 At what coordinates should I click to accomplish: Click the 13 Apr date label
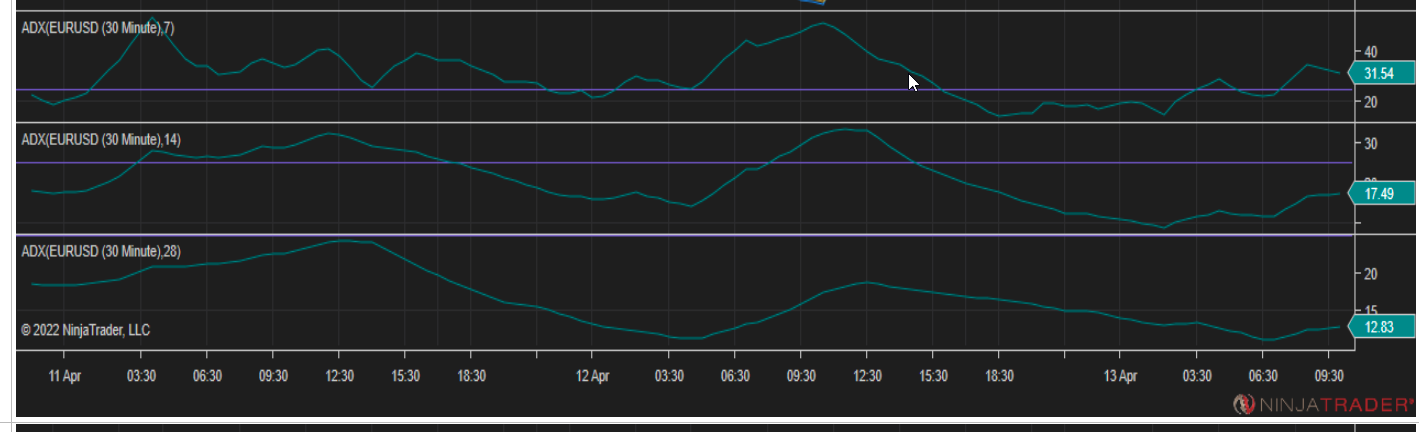coord(1121,377)
